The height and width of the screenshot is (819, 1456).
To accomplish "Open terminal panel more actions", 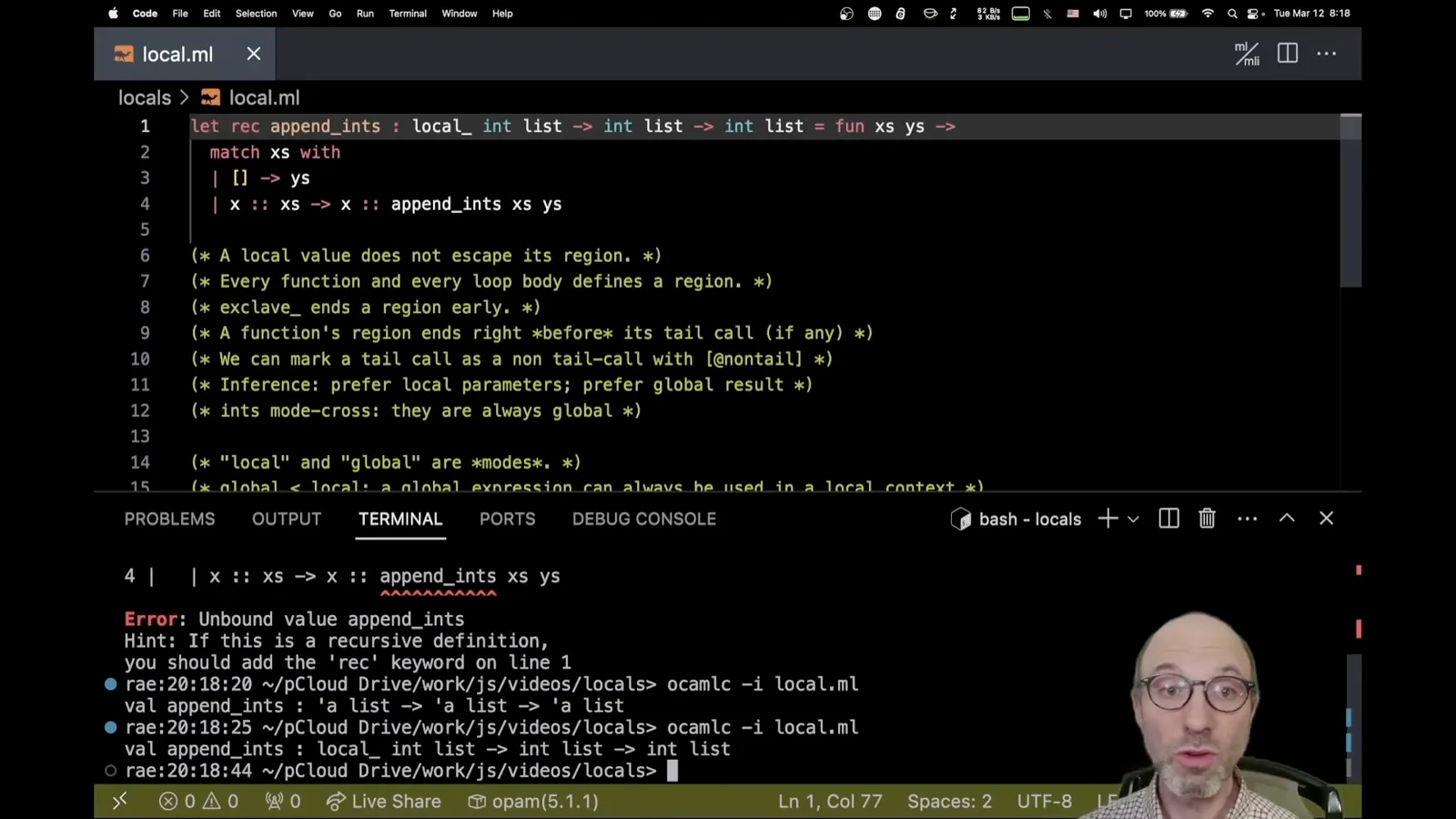I will pos(1248,519).
